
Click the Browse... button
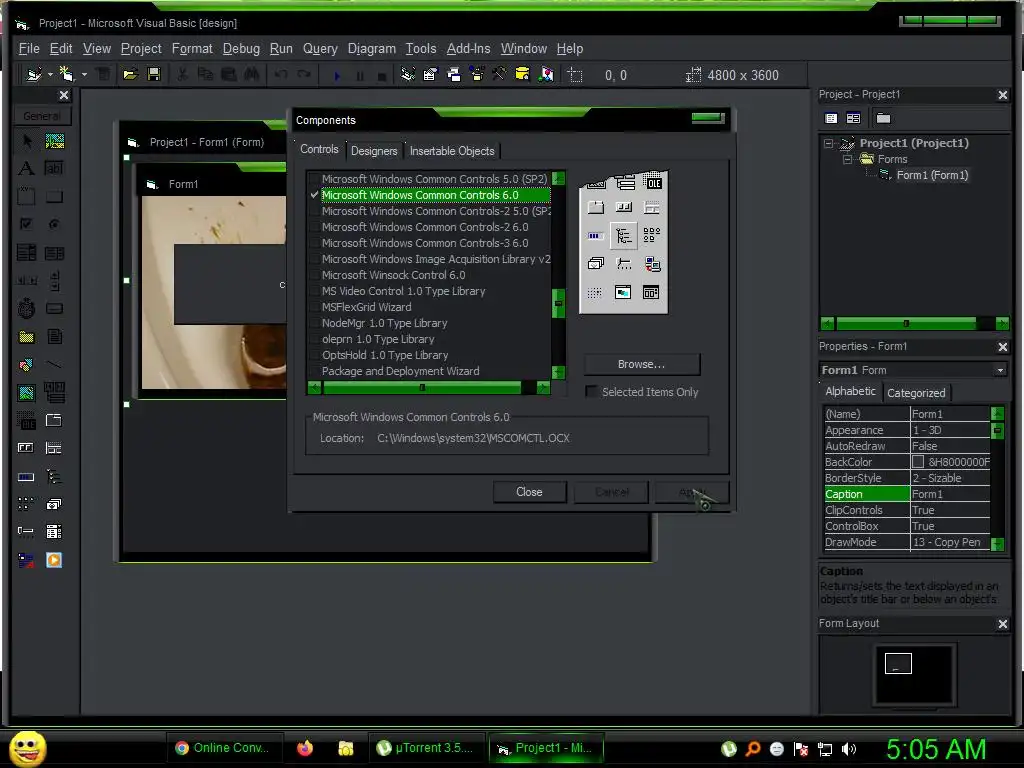click(x=641, y=364)
